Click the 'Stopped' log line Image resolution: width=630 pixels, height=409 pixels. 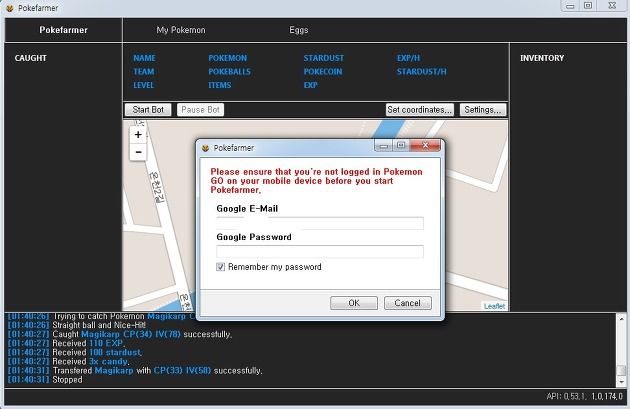(45, 380)
